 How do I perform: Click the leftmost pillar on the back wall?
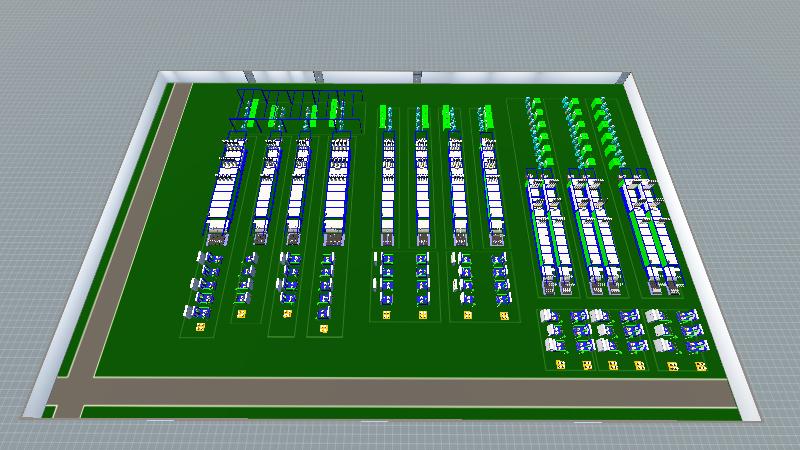point(251,76)
